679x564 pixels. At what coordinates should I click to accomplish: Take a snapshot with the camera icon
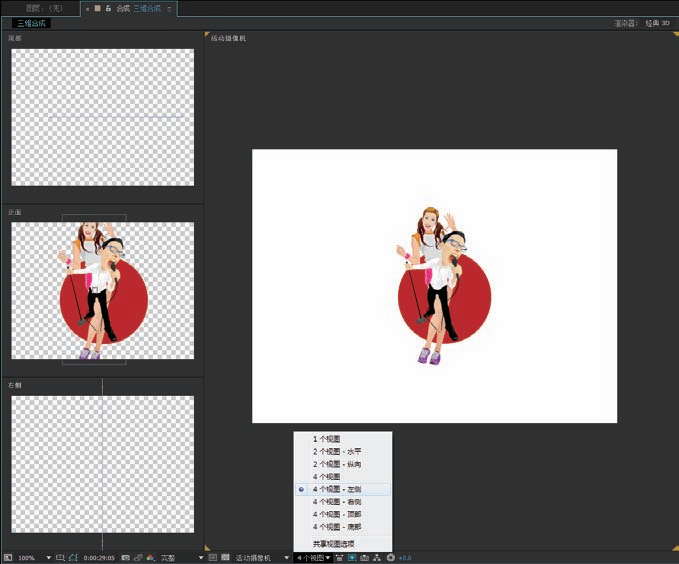pyautogui.click(x=126, y=558)
